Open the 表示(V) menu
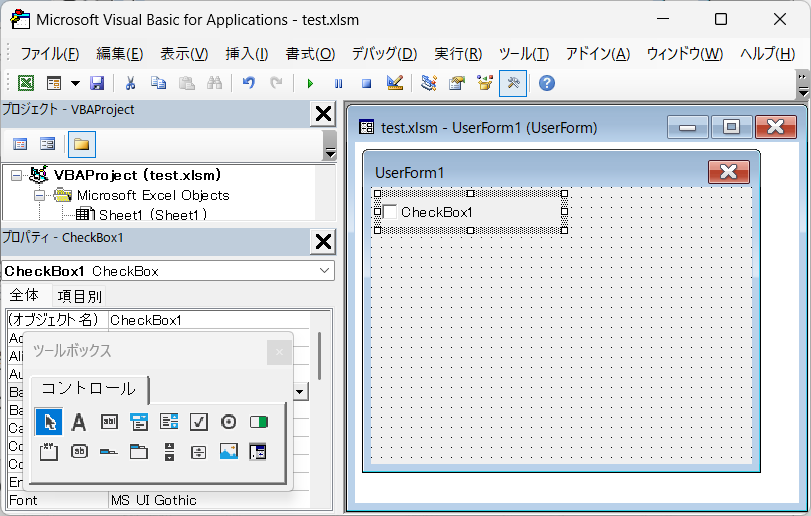Viewport: 811px width, 516px height. point(184,53)
